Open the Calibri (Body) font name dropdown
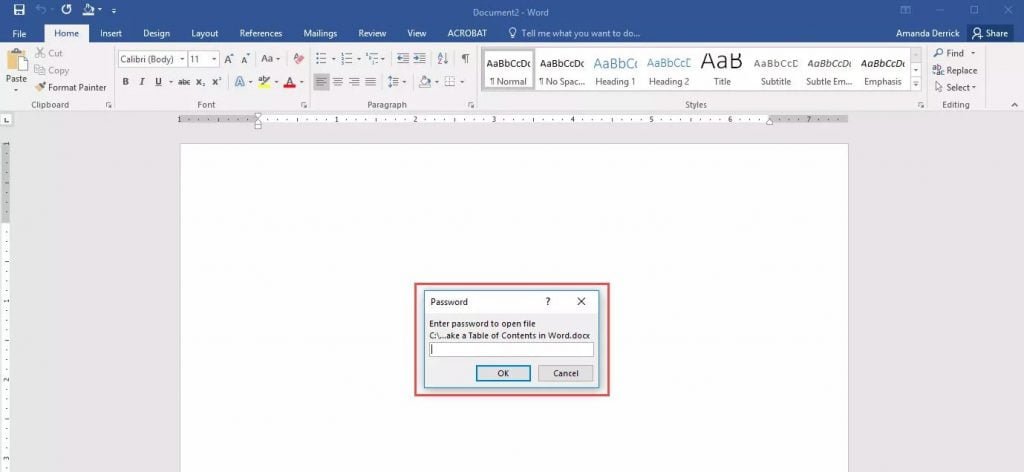Screen dimensions: 1024x472 [x=182, y=59]
